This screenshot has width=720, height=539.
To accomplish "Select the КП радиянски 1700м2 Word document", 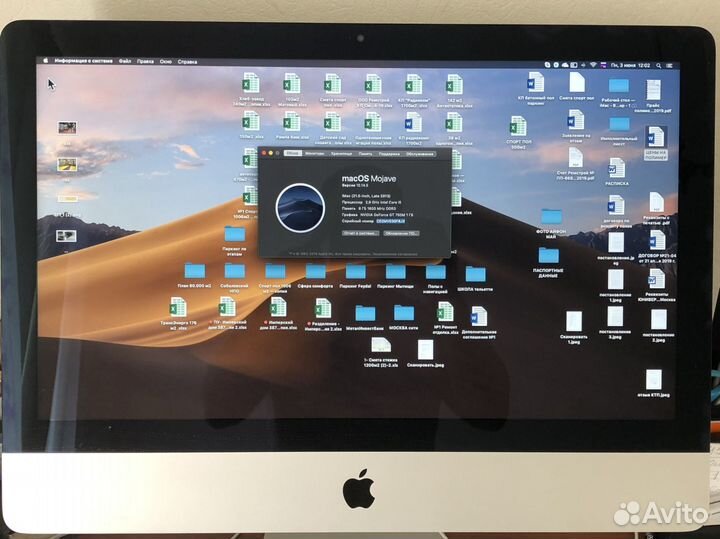I will [413, 130].
